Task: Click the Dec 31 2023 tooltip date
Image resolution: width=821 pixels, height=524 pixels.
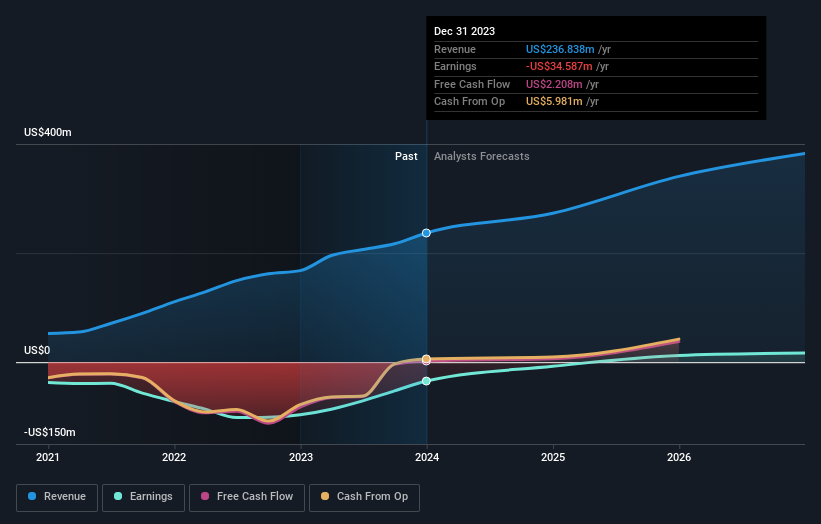Action: pyautogui.click(x=464, y=31)
